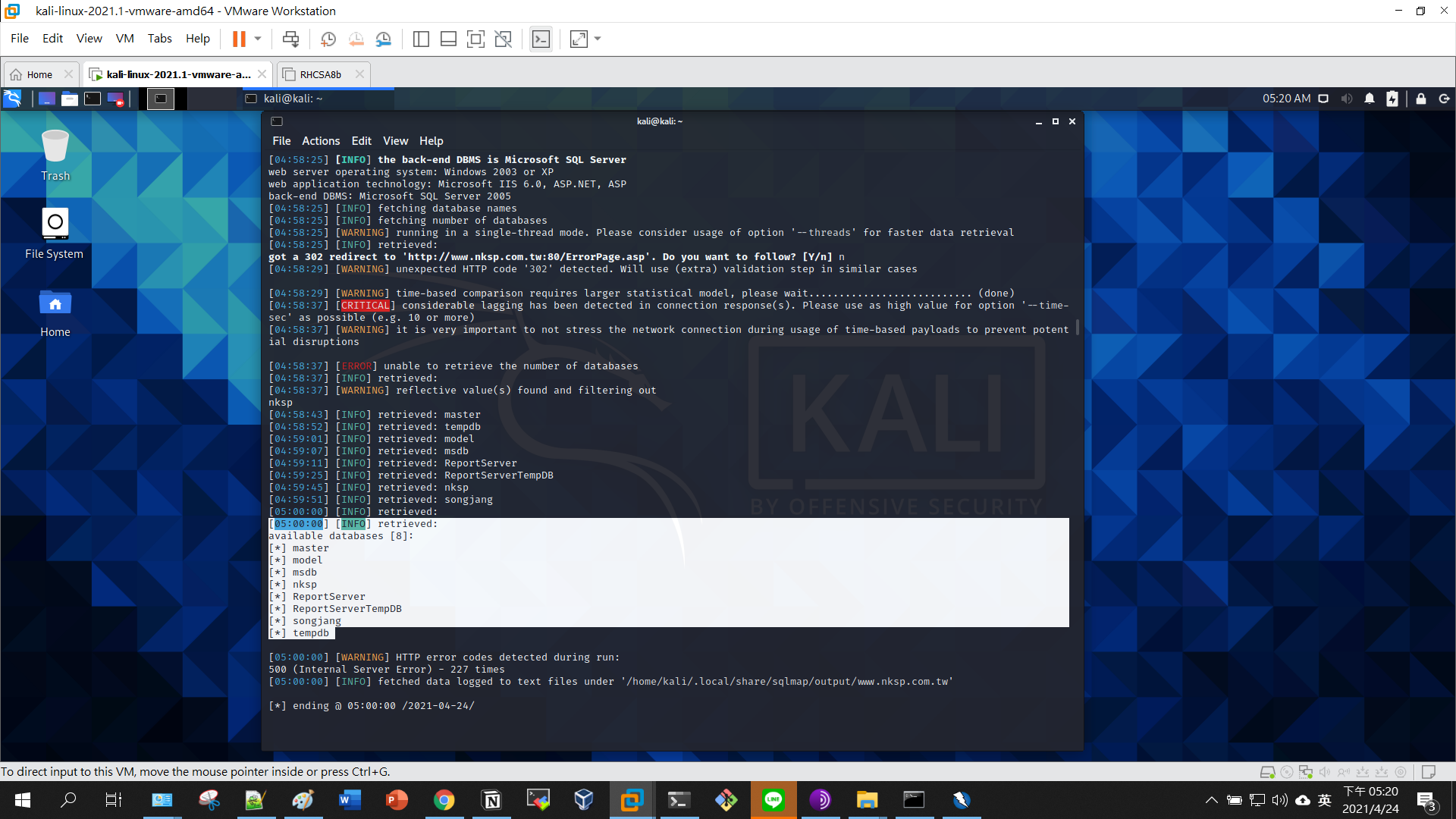
Task: Click the VMware network adapter status icon
Action: tap(1306, 772)
